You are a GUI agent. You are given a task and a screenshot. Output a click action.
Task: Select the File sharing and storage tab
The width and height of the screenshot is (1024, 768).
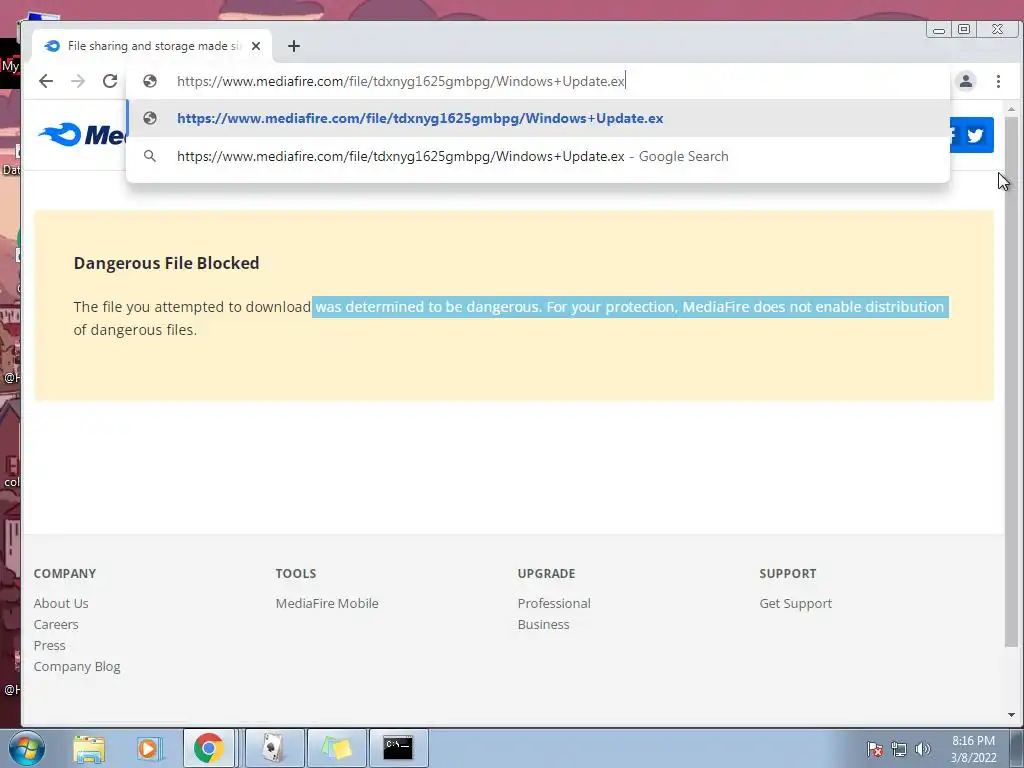pos(152,46)
